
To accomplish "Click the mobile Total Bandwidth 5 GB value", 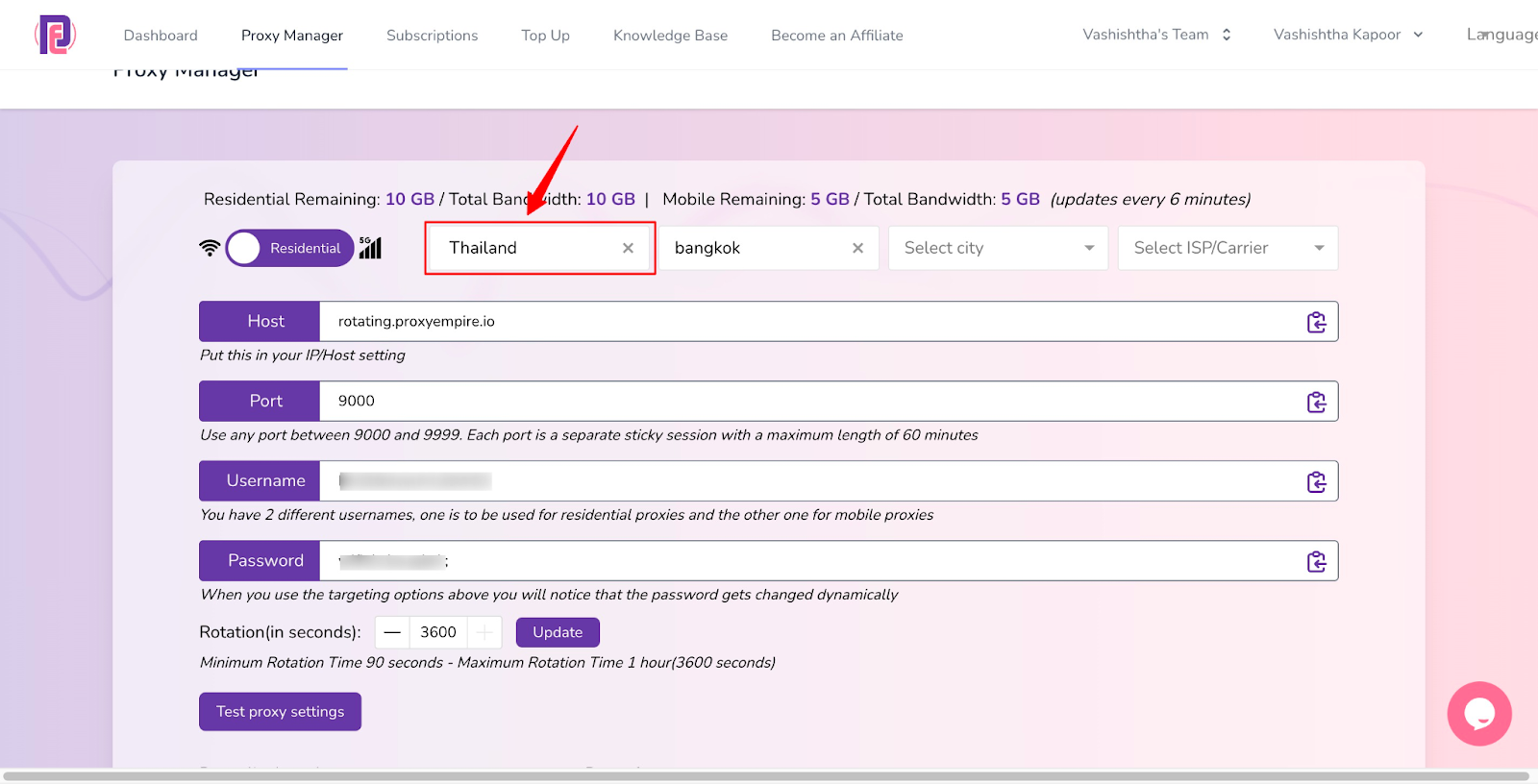I will pos(1020,199).
